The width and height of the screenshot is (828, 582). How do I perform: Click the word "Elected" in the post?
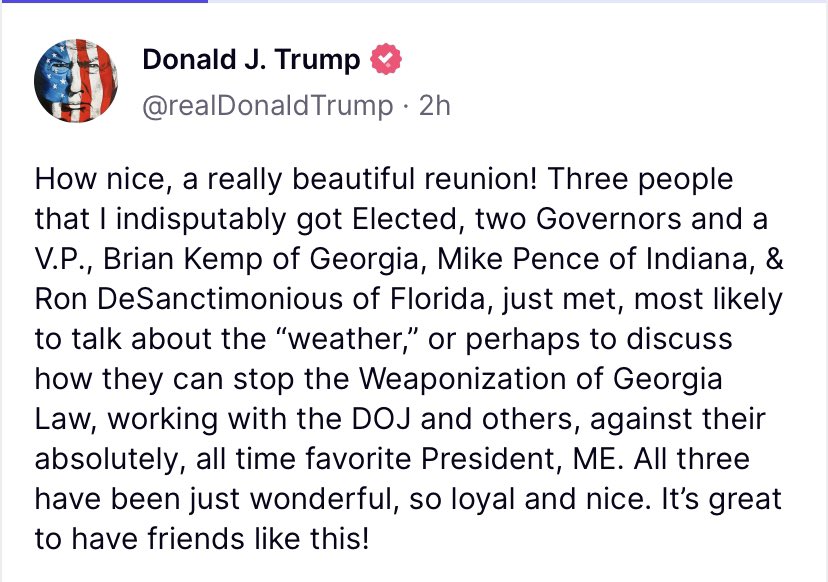404,219
